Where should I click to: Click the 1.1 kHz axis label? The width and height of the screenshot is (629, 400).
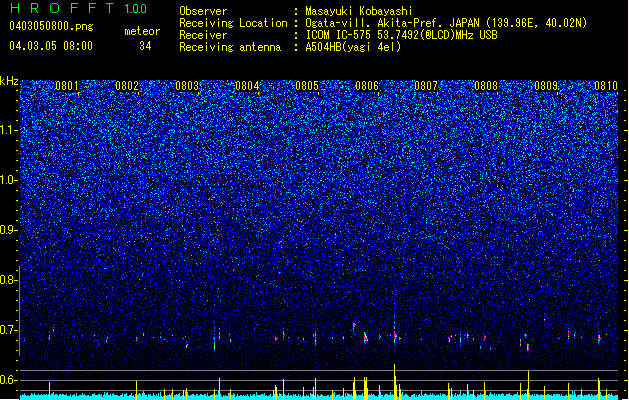[x=8, y=130]
